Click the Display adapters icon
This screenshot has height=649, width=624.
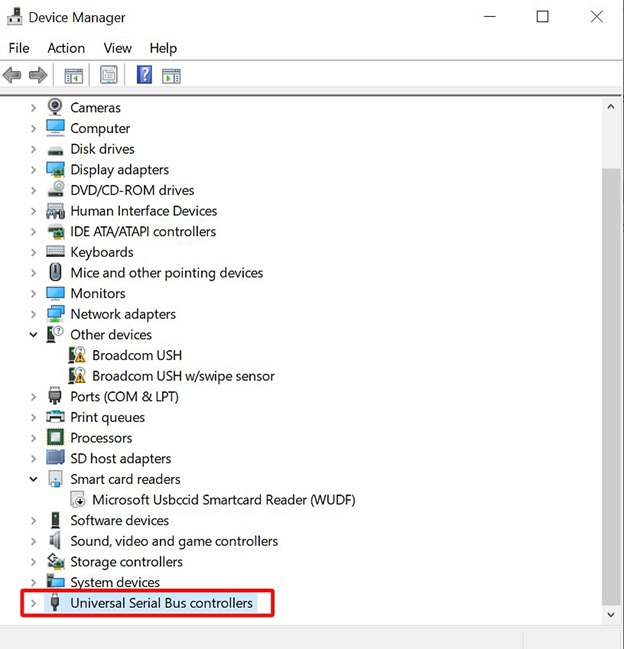click(x=55, y=169)
